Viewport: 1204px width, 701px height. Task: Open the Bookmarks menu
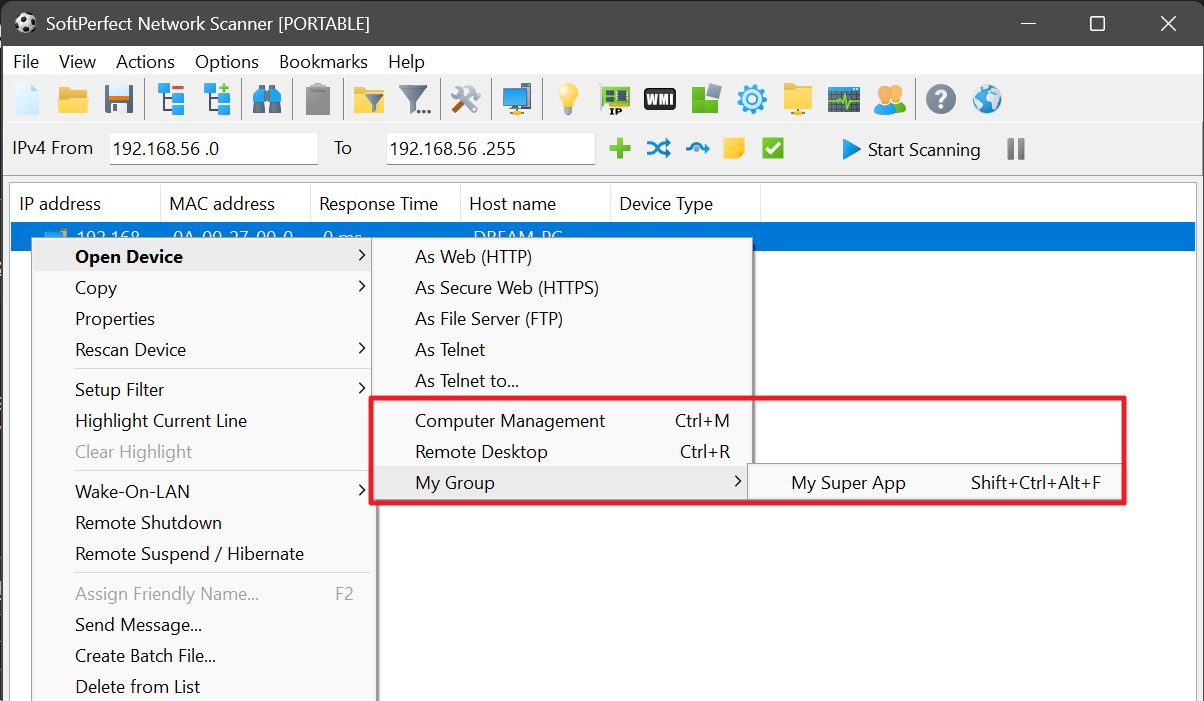point(323,62)
